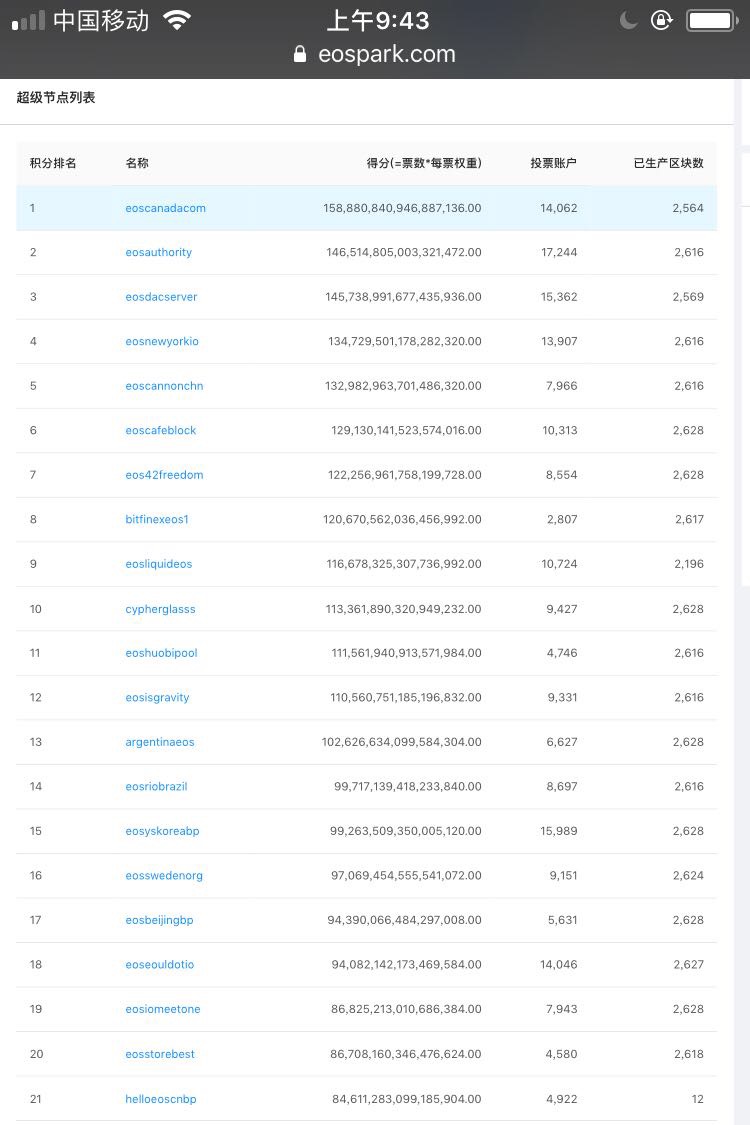Tap the rotation lock status icon
The width and height of the screenshot is (750, 1125).
coord(661,20)
